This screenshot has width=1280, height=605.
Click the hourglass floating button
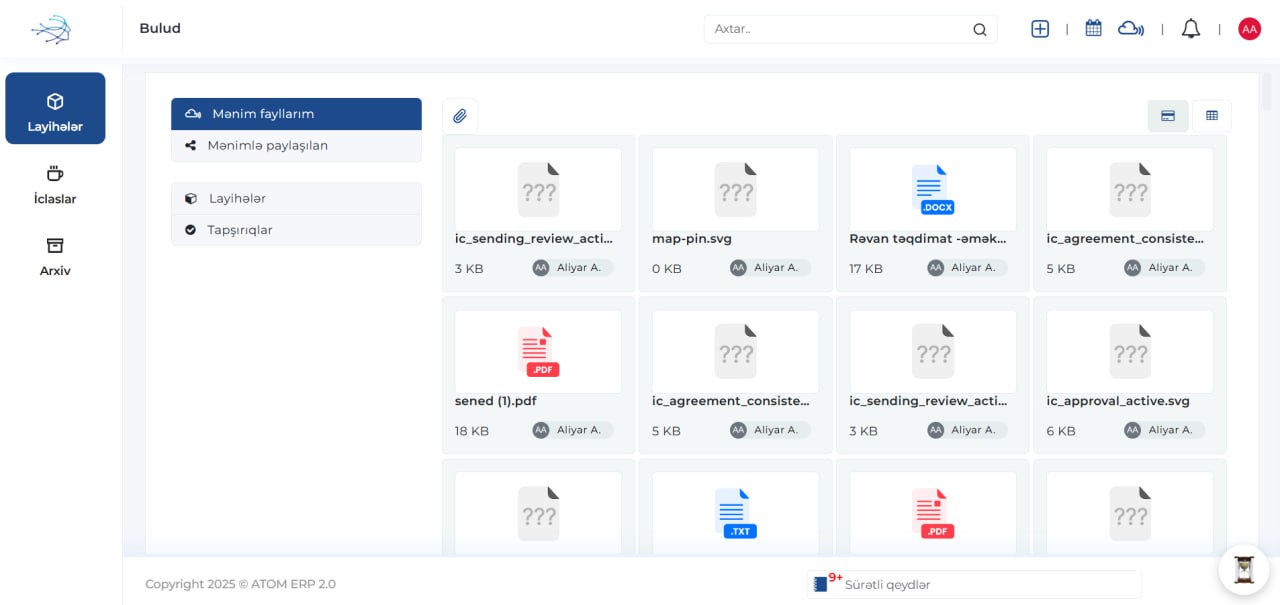pyautogui.click(x=1243, y=569)
